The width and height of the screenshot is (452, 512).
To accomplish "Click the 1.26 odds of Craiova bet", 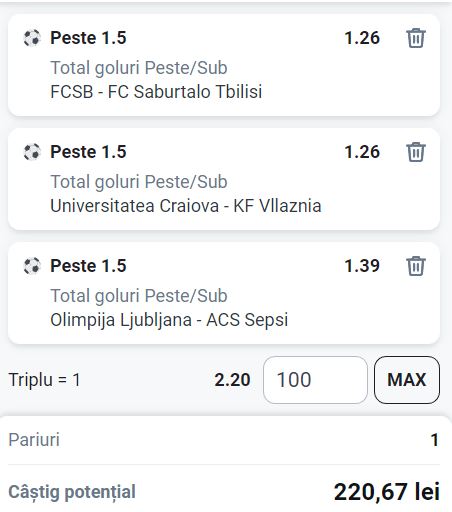I will [362, 152].
